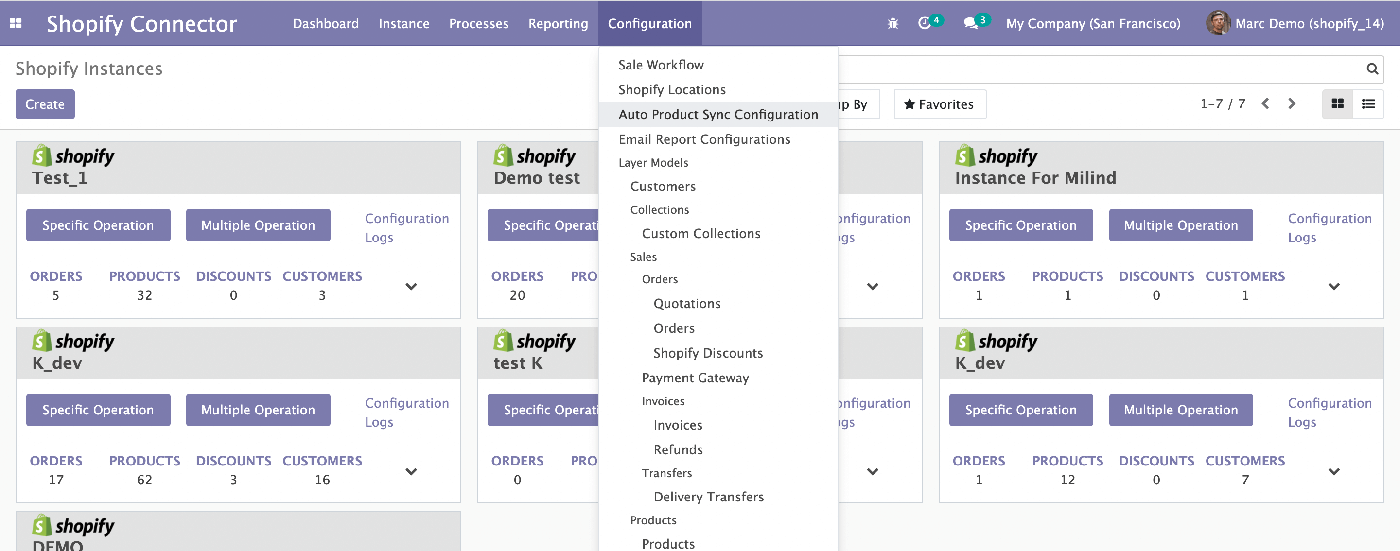The image size is (1400, 551).
Task: Open the Instance menu
Action: [404, 23]
